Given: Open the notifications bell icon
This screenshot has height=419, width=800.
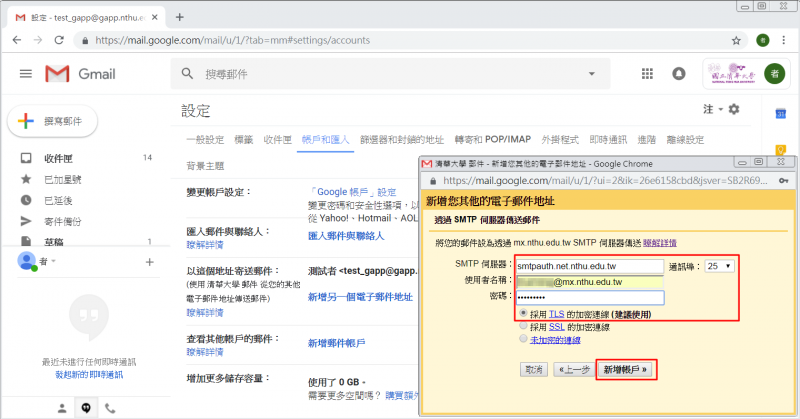Looking at the screenshot, I should click(679, 74).
